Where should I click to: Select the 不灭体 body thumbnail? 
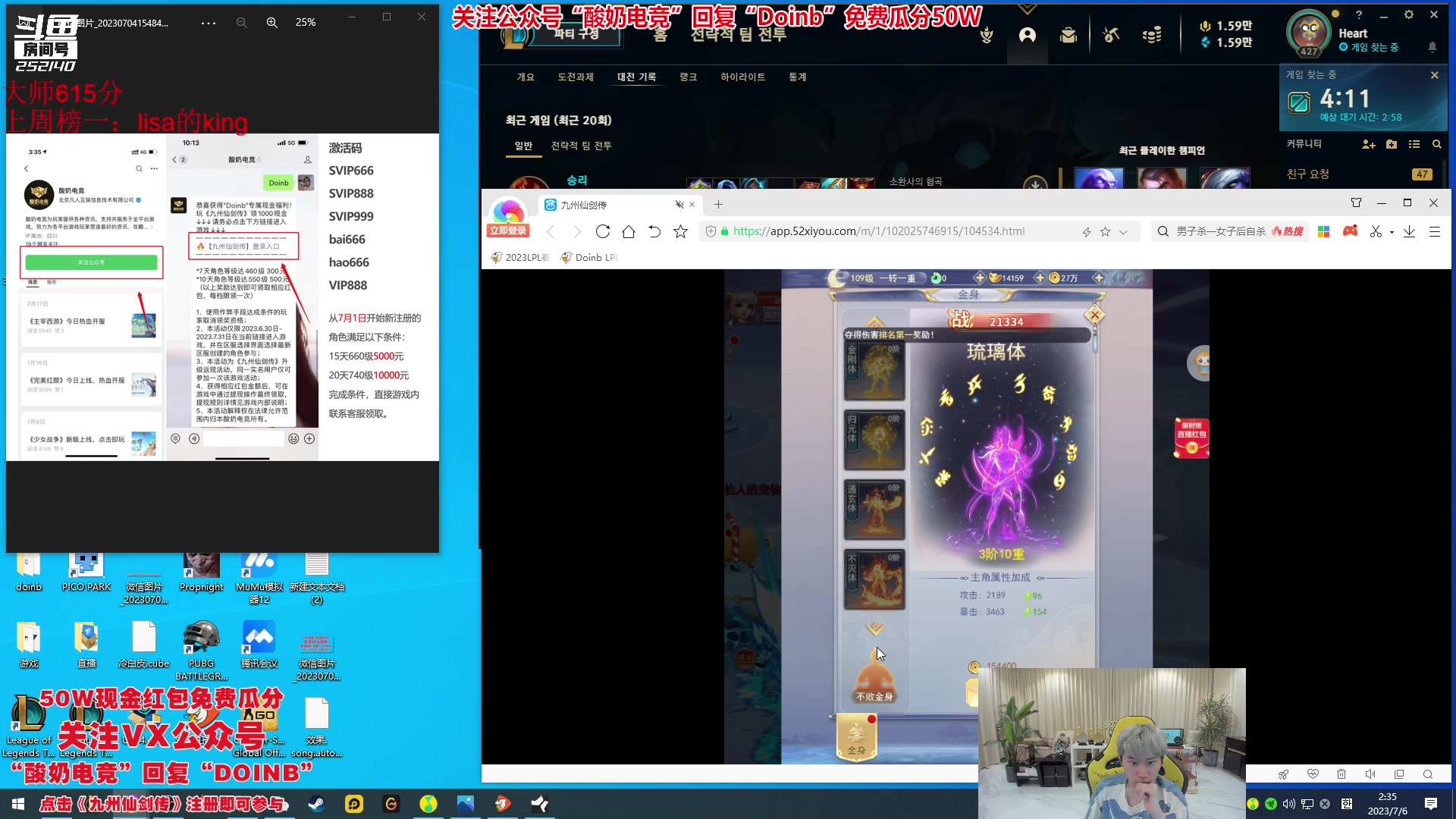coord(874,579)
